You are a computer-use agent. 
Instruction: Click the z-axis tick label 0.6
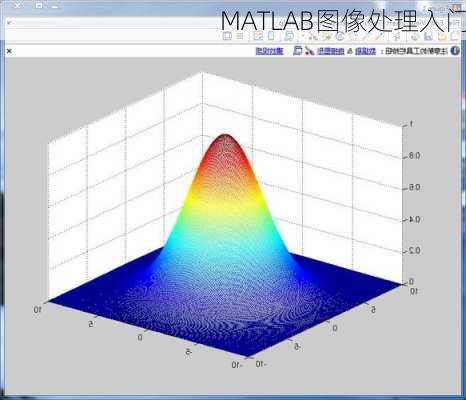click(x=414, y=187)
